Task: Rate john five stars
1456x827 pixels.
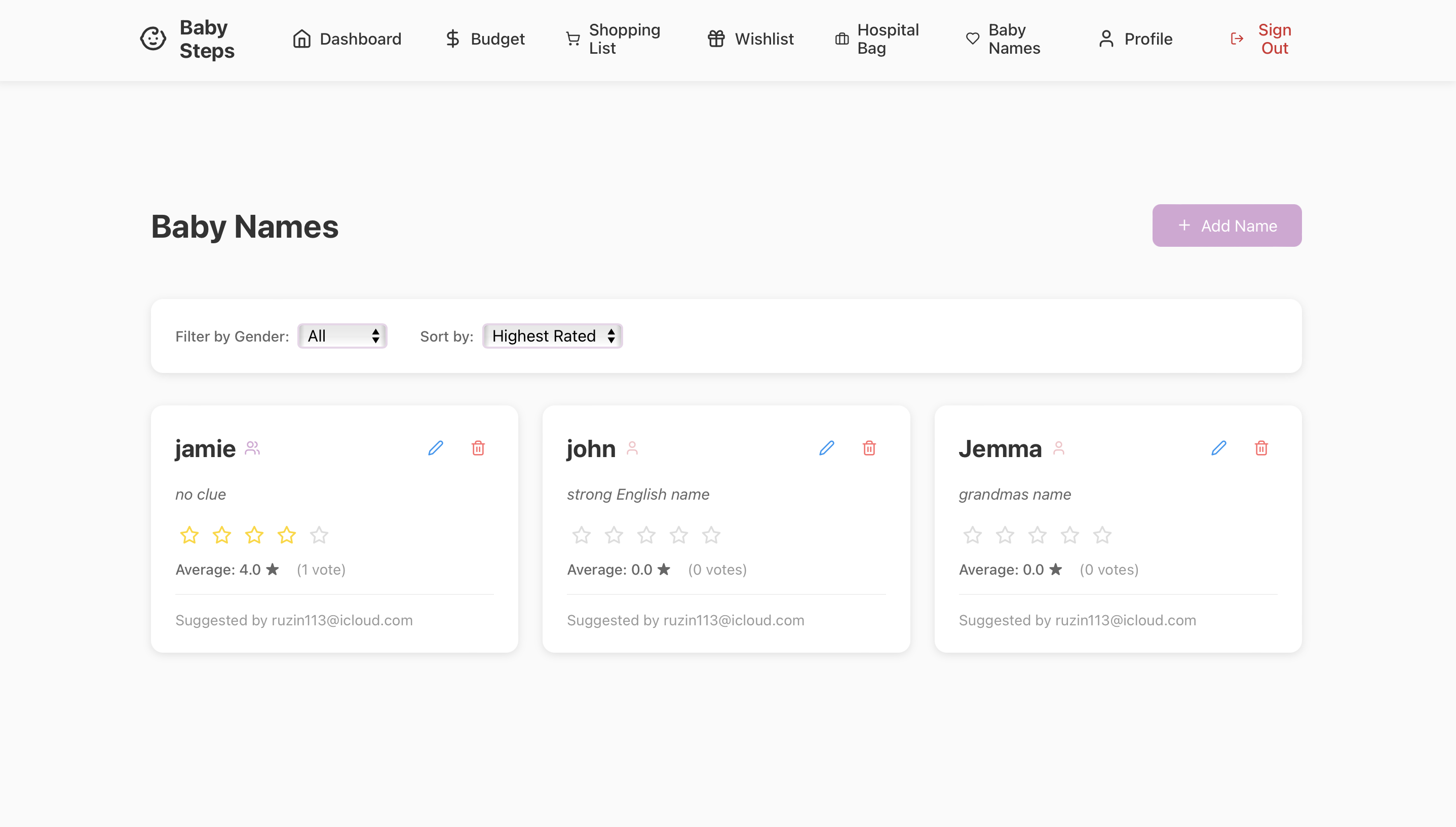Action: pos(711,535)
